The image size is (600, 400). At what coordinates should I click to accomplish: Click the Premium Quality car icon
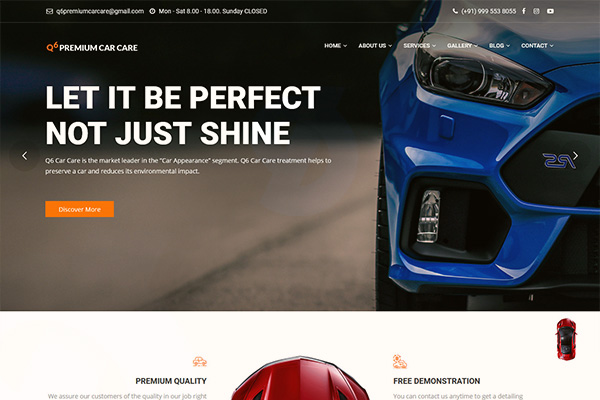[200, 361]
